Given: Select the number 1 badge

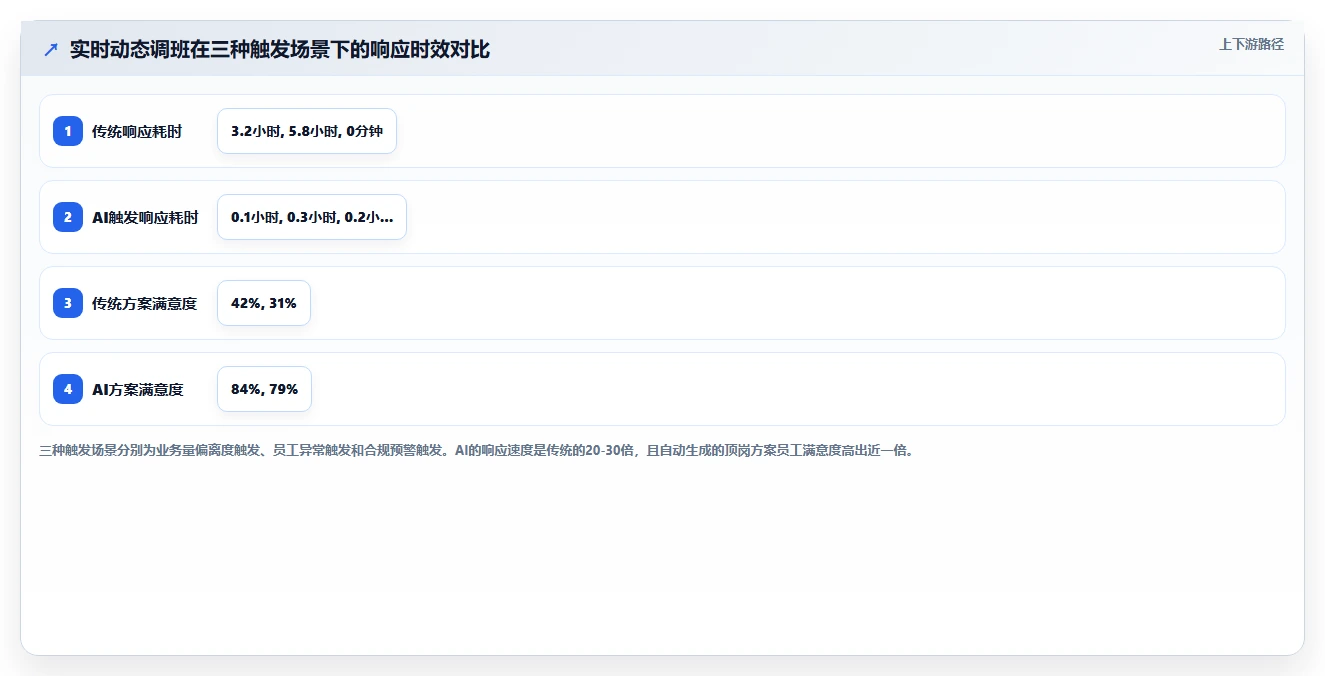Looking at the screenshot, I should pos(68,131).
